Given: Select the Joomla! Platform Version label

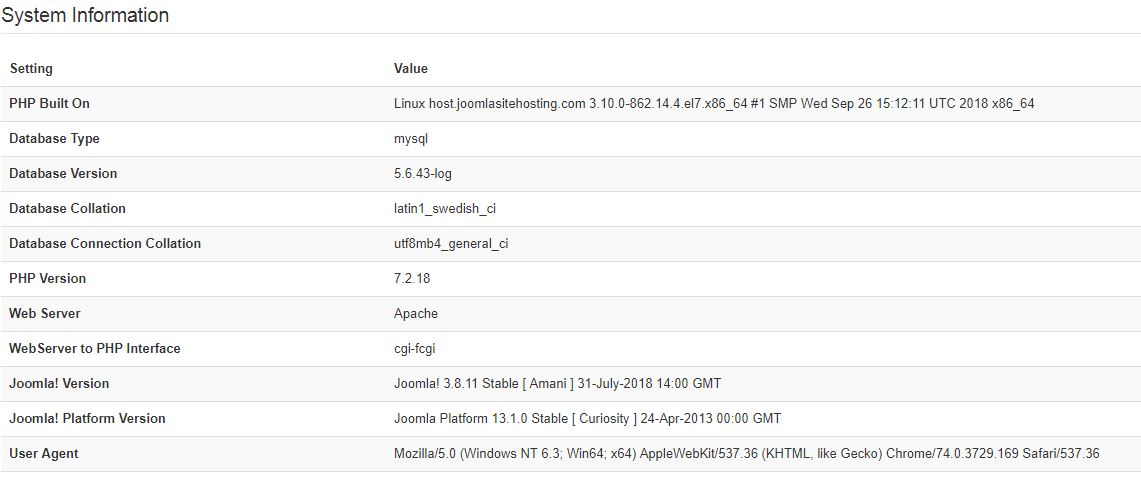Looking at the screenshot, I should (x=87, y=418).
